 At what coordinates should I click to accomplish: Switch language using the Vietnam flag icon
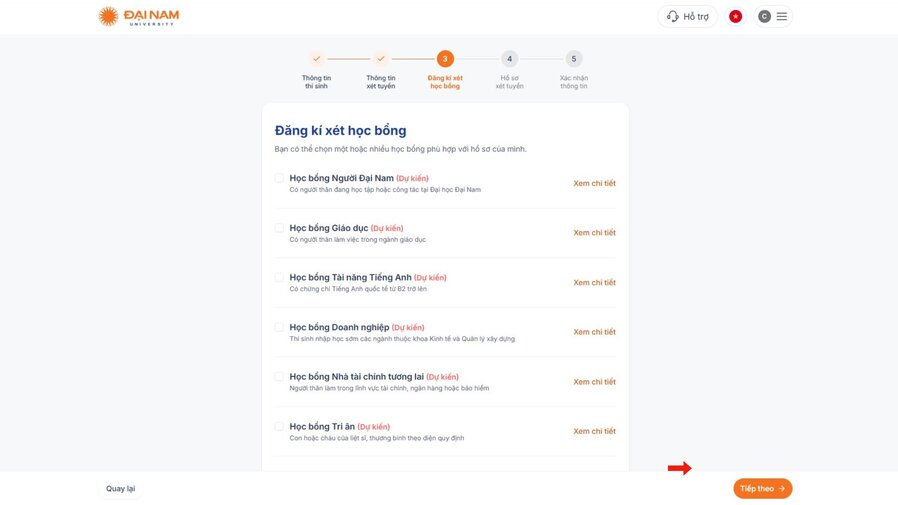pyautogui.click(x=735, y=17)
